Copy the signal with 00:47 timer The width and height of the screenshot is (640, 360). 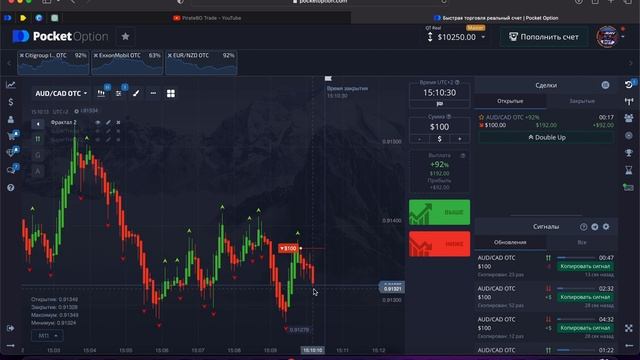[x=585, y=267]
